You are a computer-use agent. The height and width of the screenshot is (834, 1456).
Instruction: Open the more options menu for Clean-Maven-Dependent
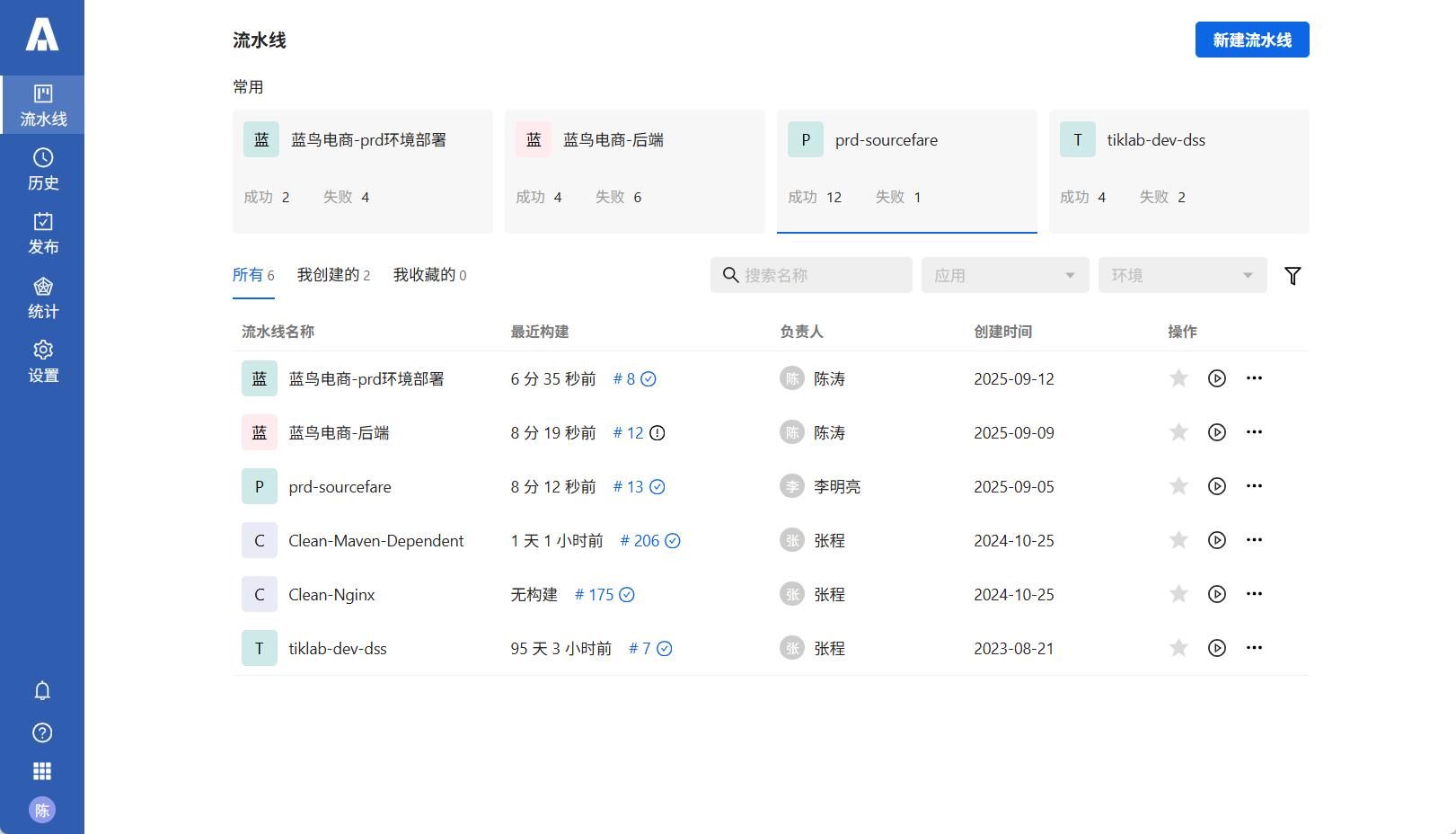[x=1255, y=540]
